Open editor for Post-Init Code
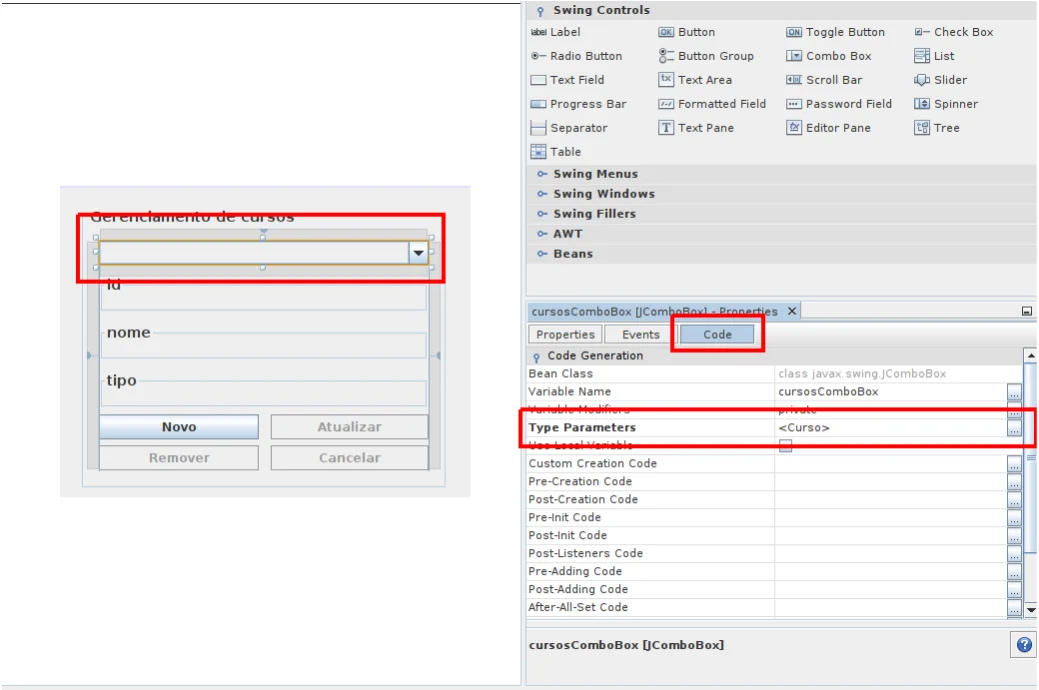The image size is (1039, 690). (x=1014, y=536)
